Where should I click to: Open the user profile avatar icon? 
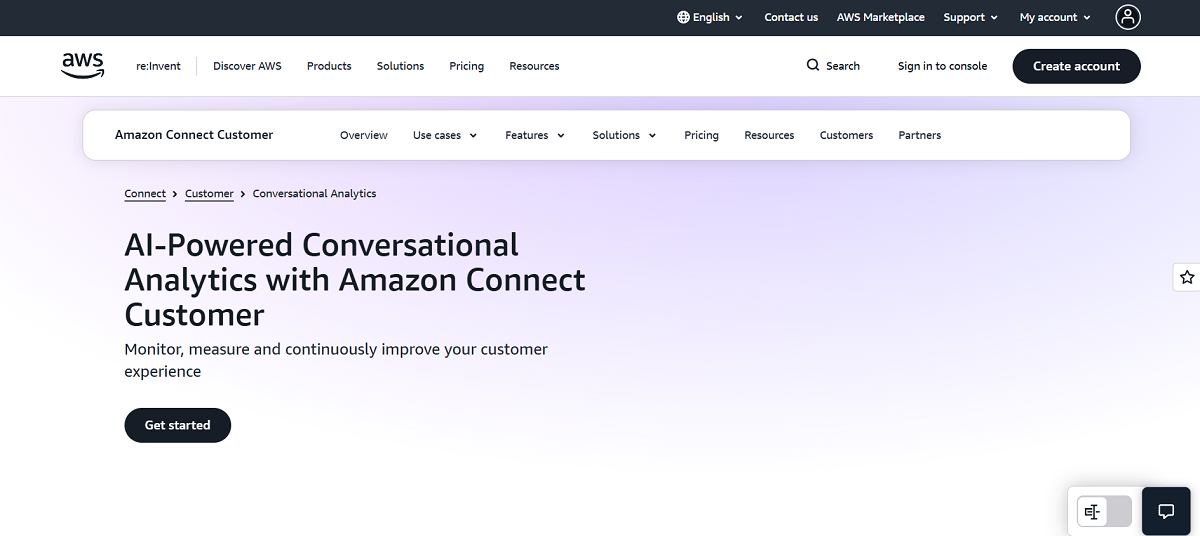(1128, 17)
